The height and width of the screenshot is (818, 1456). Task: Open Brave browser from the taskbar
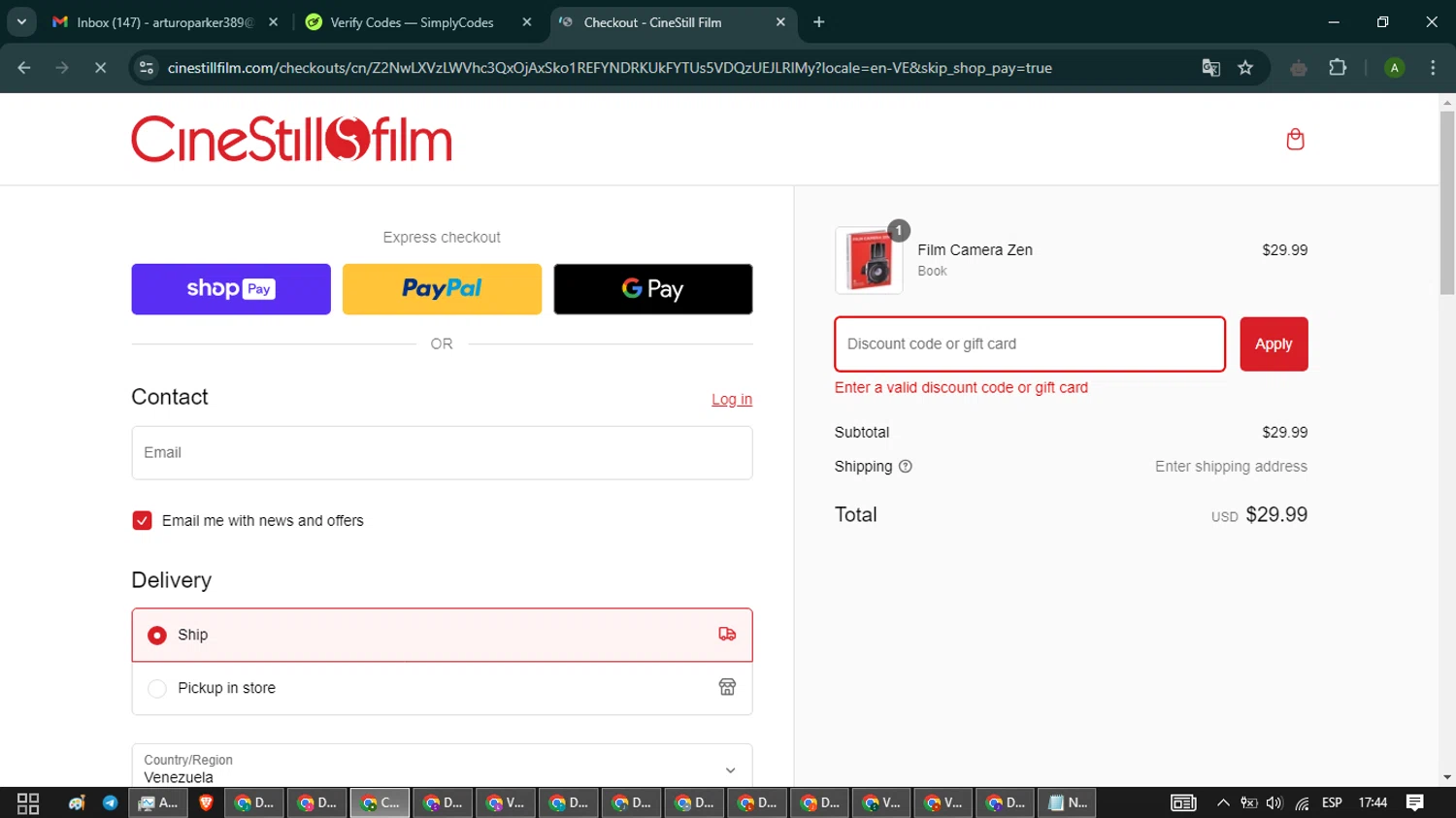click(205, 803)
